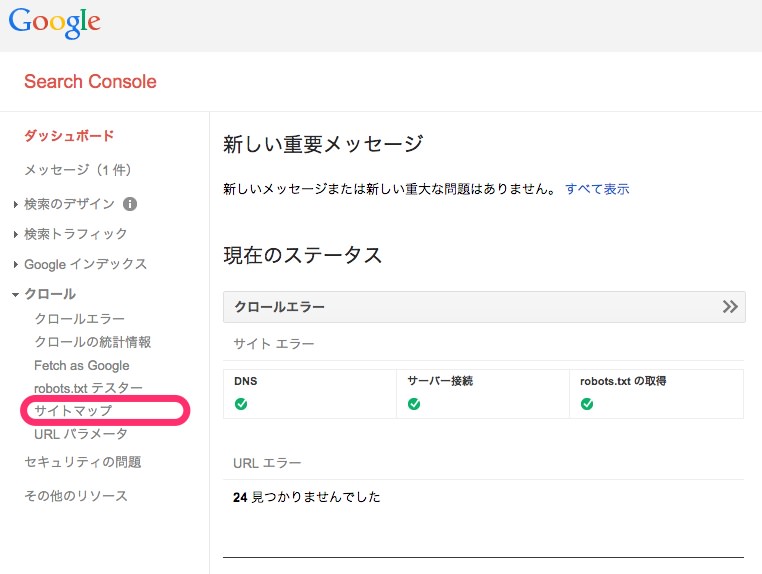Expand the Google インデックス section arrow
Viewport: 762px width, 574px height.
pos(16,265)
